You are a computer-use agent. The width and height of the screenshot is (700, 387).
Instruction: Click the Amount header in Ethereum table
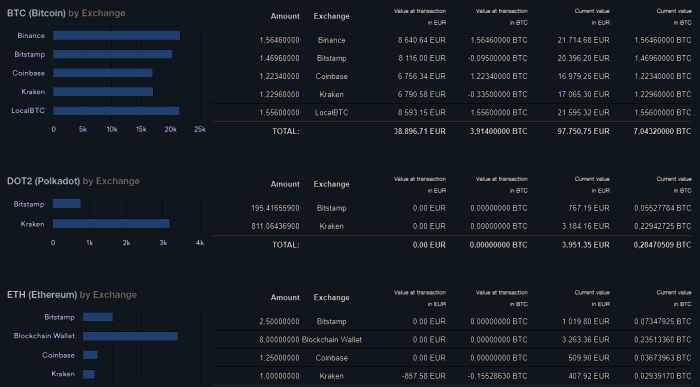coord(285,297)
